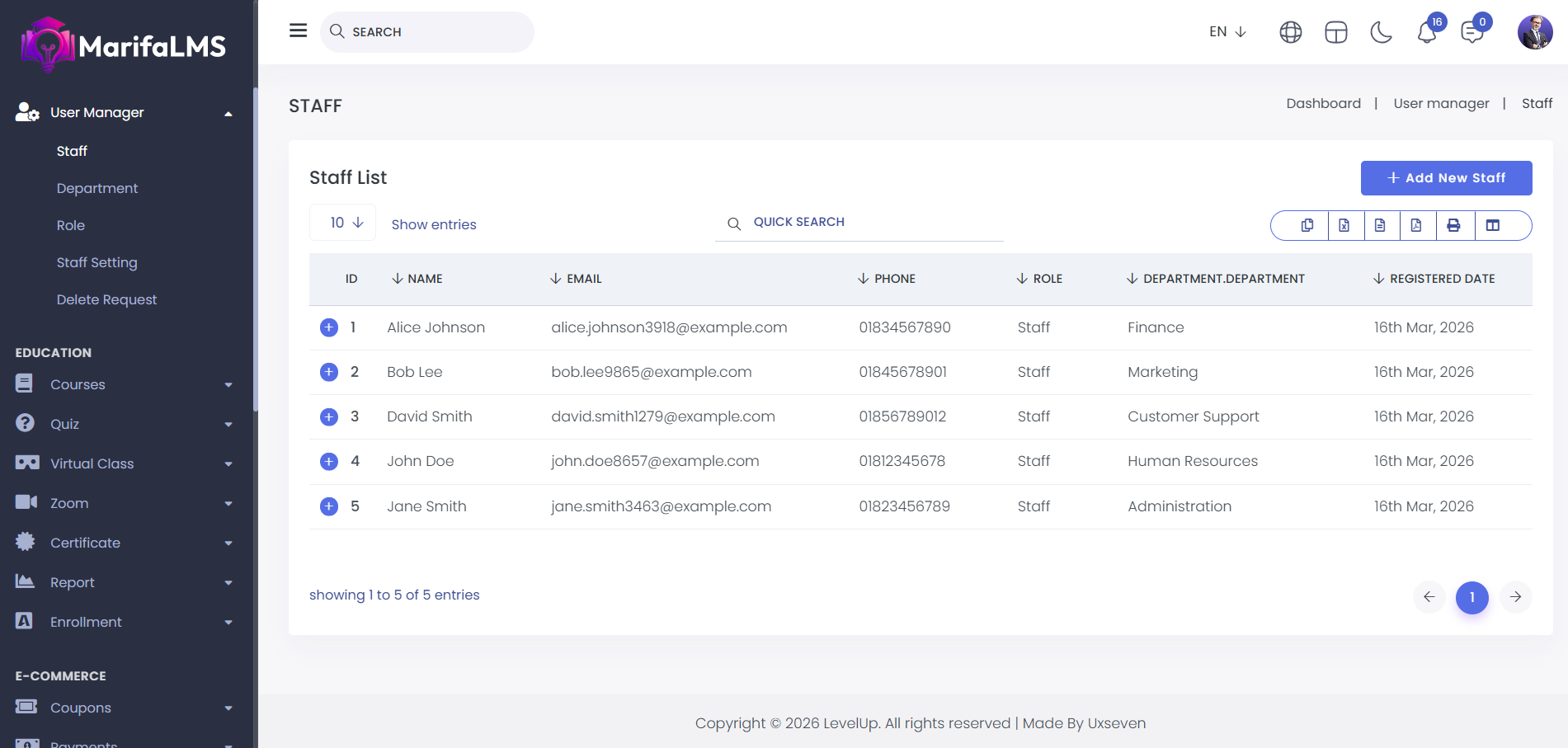This screenshot has width=1568, height=748.
Task: Open column visibility options icon
Action: pyautogui.click(x=1493, y=225)
